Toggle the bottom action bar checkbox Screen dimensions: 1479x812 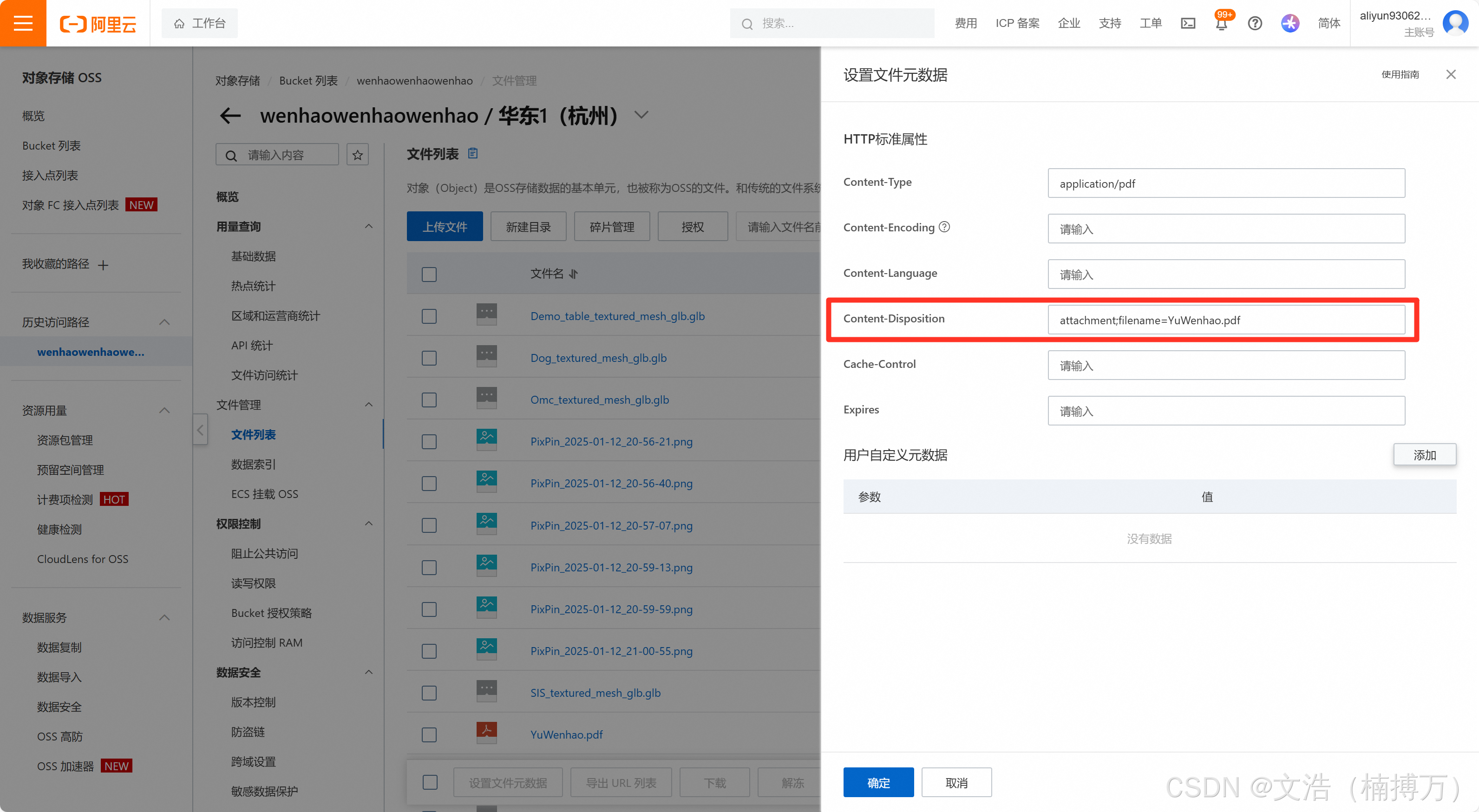pyautogui.click(x=430, y=782)
